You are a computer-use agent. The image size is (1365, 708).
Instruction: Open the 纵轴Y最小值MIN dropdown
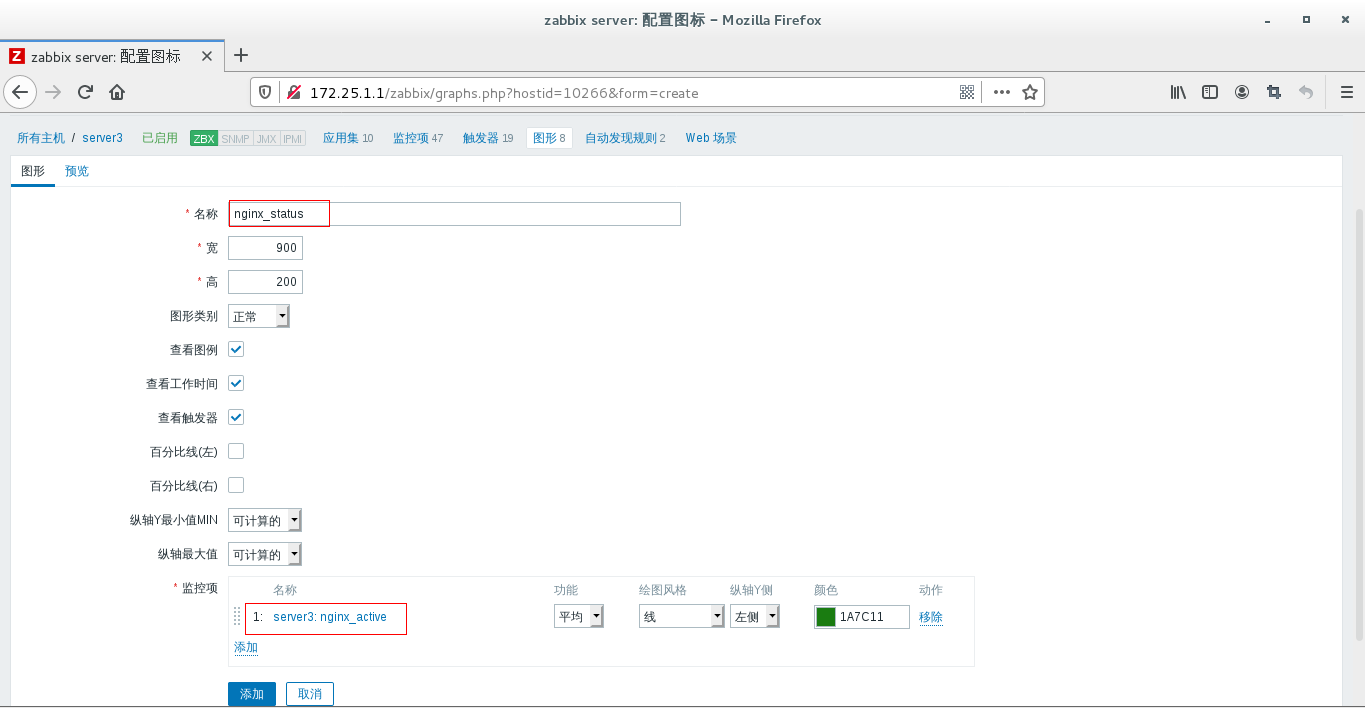pos(265,520)
